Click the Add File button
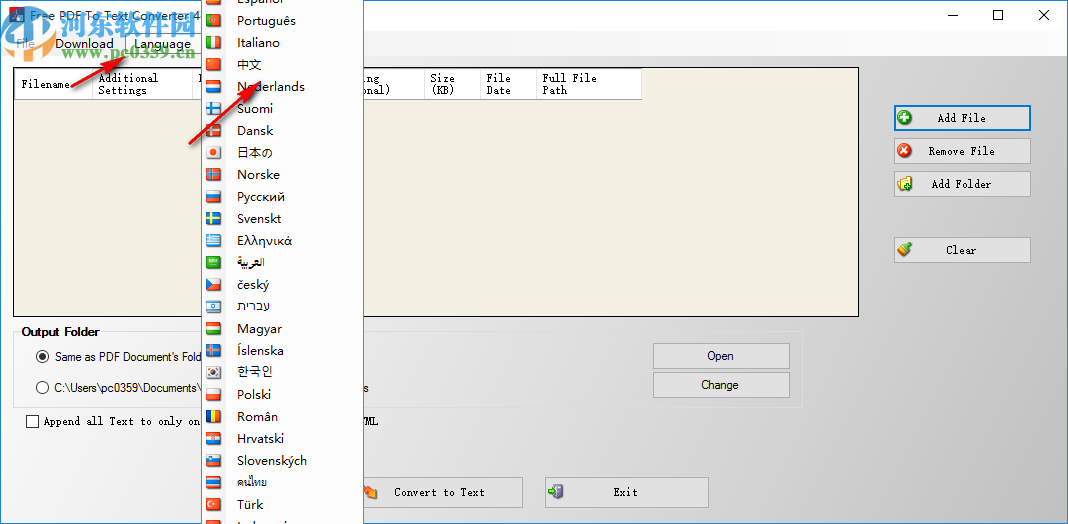1068x524 pixels. click(962, 118)
